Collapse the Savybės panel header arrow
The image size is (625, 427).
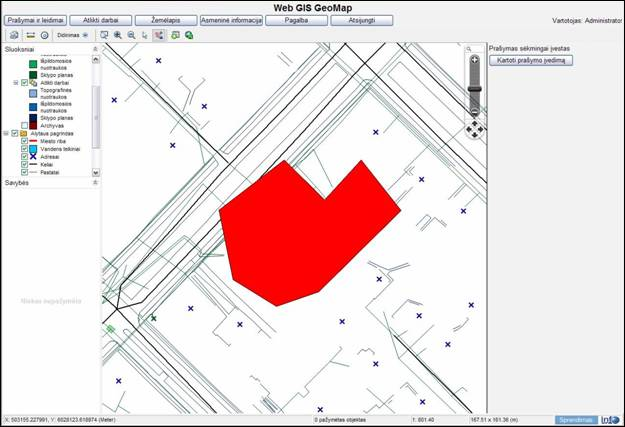(95, 182)
